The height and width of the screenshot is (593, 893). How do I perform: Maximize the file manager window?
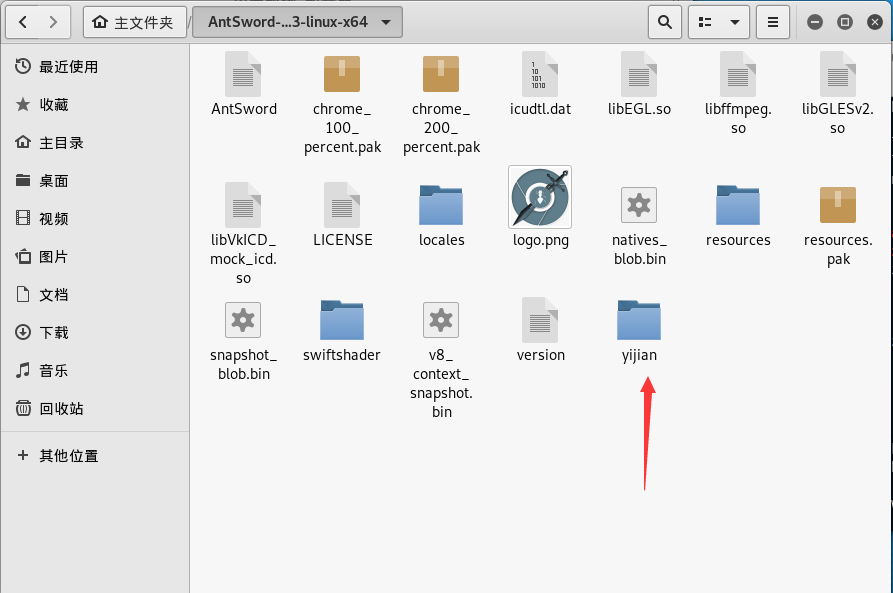pos(845,22)
